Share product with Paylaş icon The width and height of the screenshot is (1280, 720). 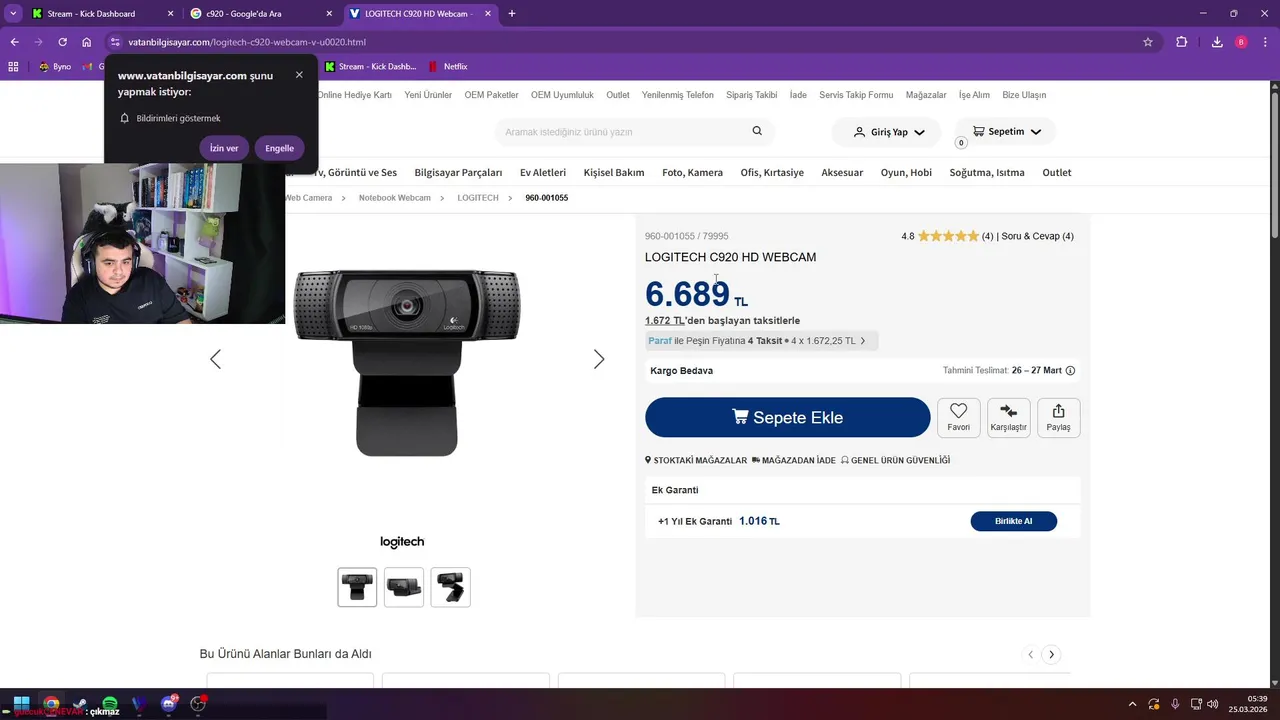pyautogui.click(x=1058, y=417)
